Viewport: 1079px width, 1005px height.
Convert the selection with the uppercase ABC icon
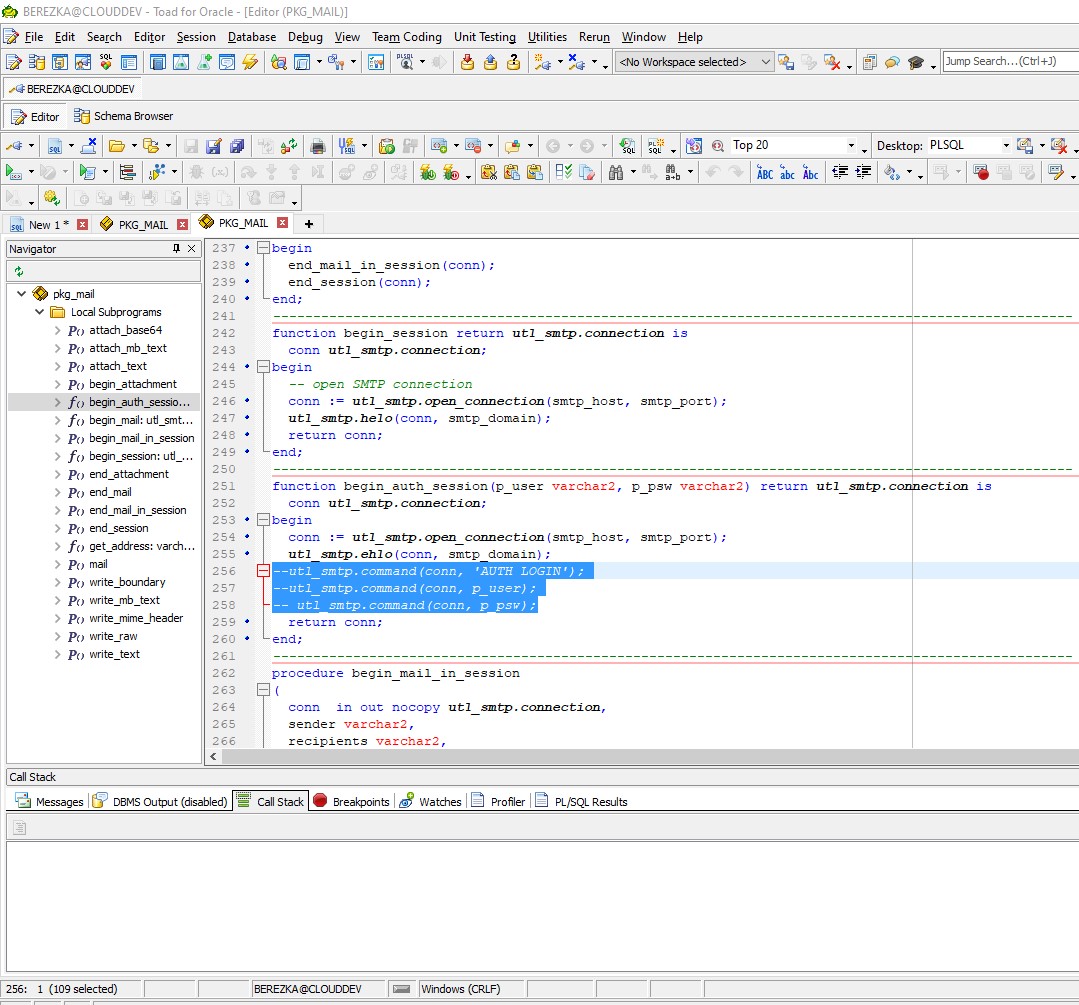[x=765, y=172]
